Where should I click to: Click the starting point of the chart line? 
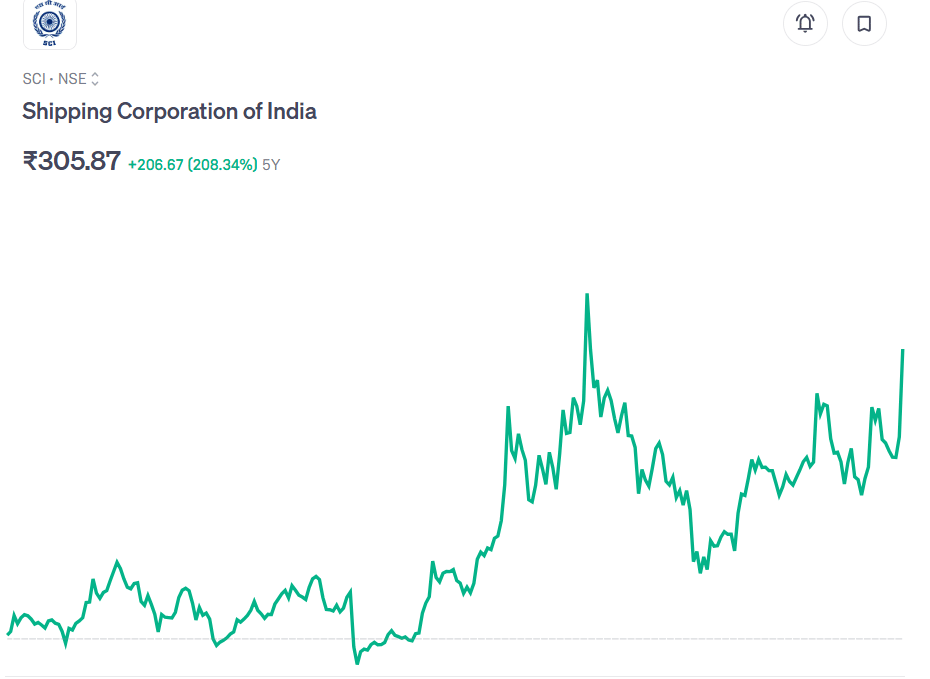(x=8, y=634)
